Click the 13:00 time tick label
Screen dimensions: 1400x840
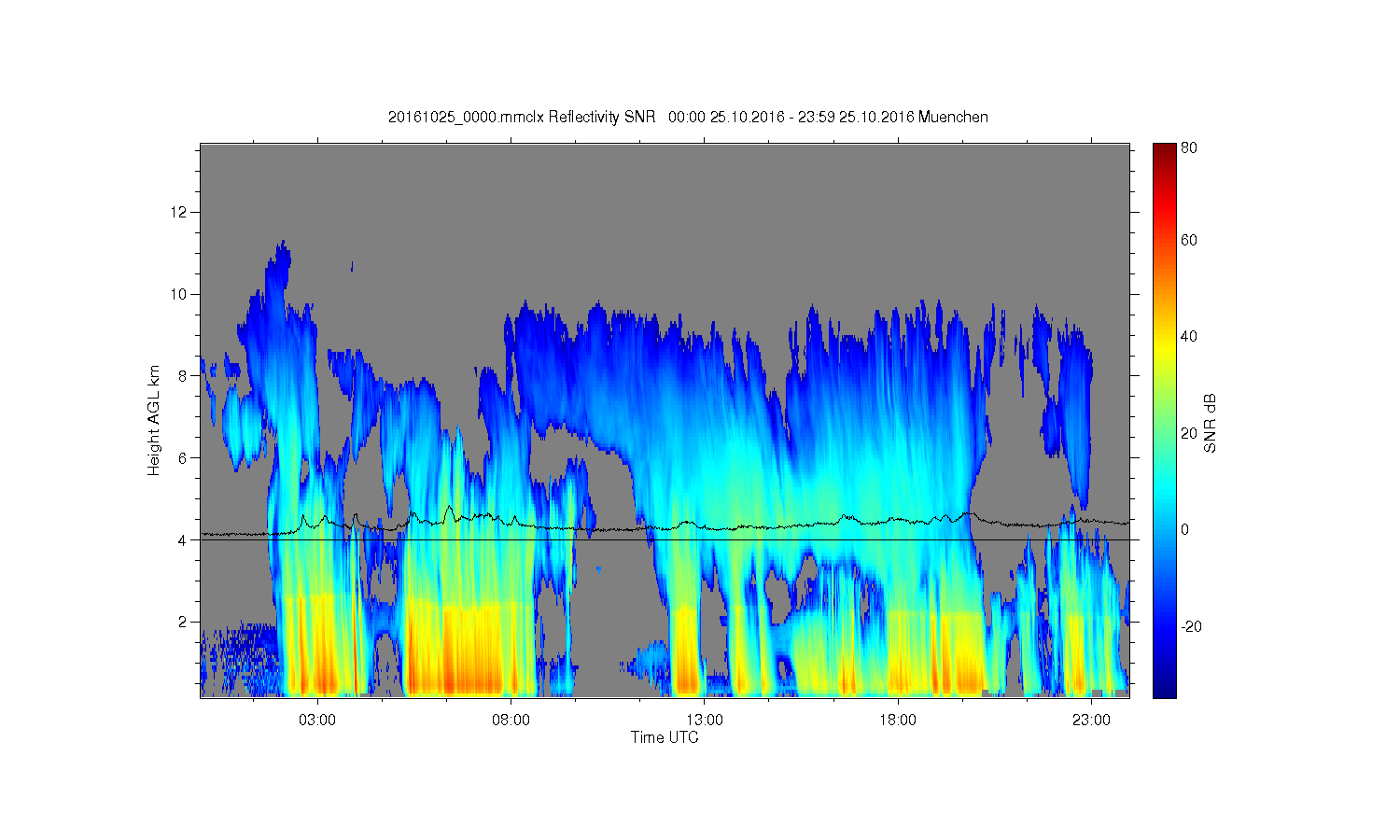[x=705, y=721]
